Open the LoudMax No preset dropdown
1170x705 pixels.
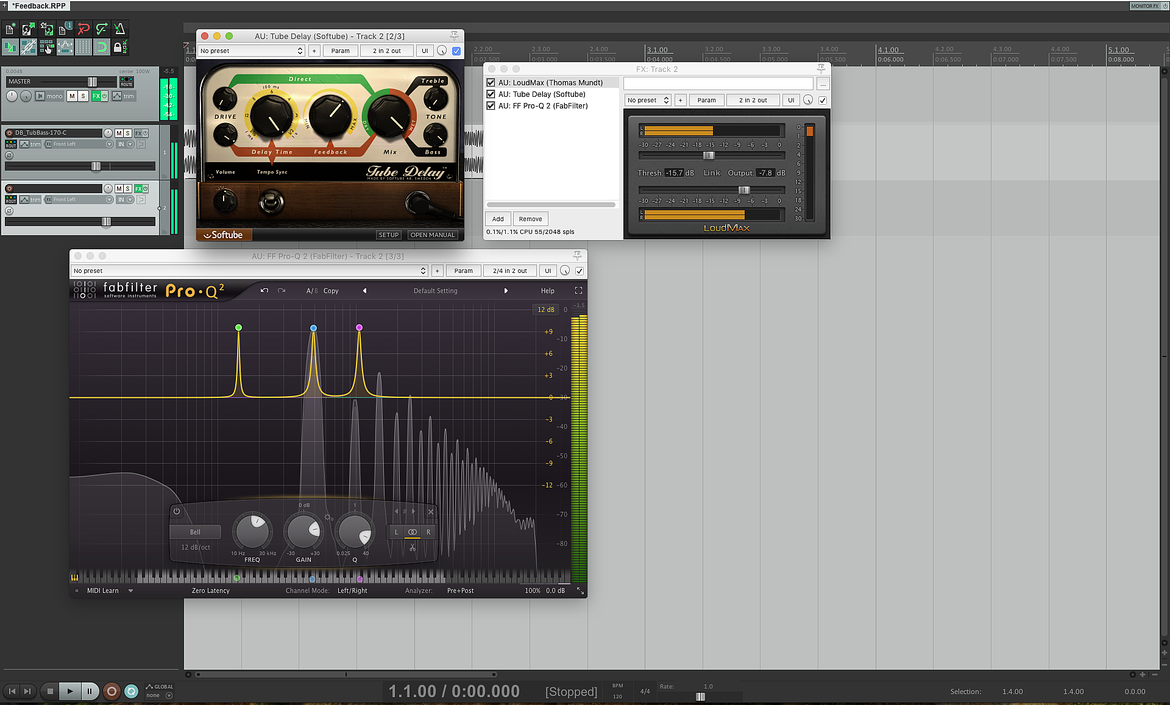point(648,100)
